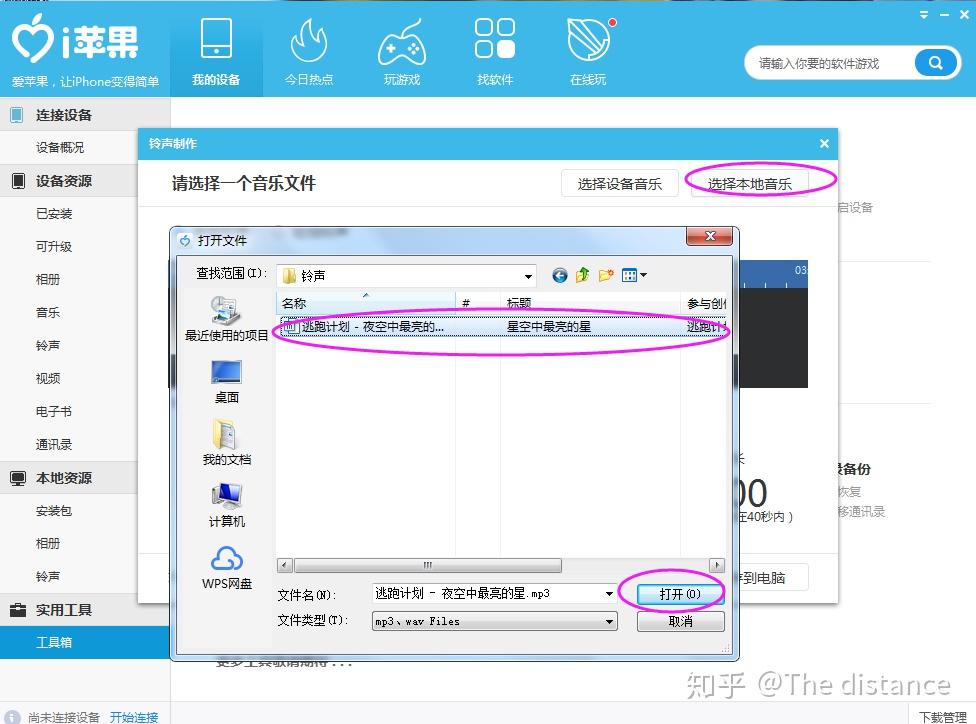Open 下载管理 at bottom right
This screenshot has width=976, height=724.
943,717
